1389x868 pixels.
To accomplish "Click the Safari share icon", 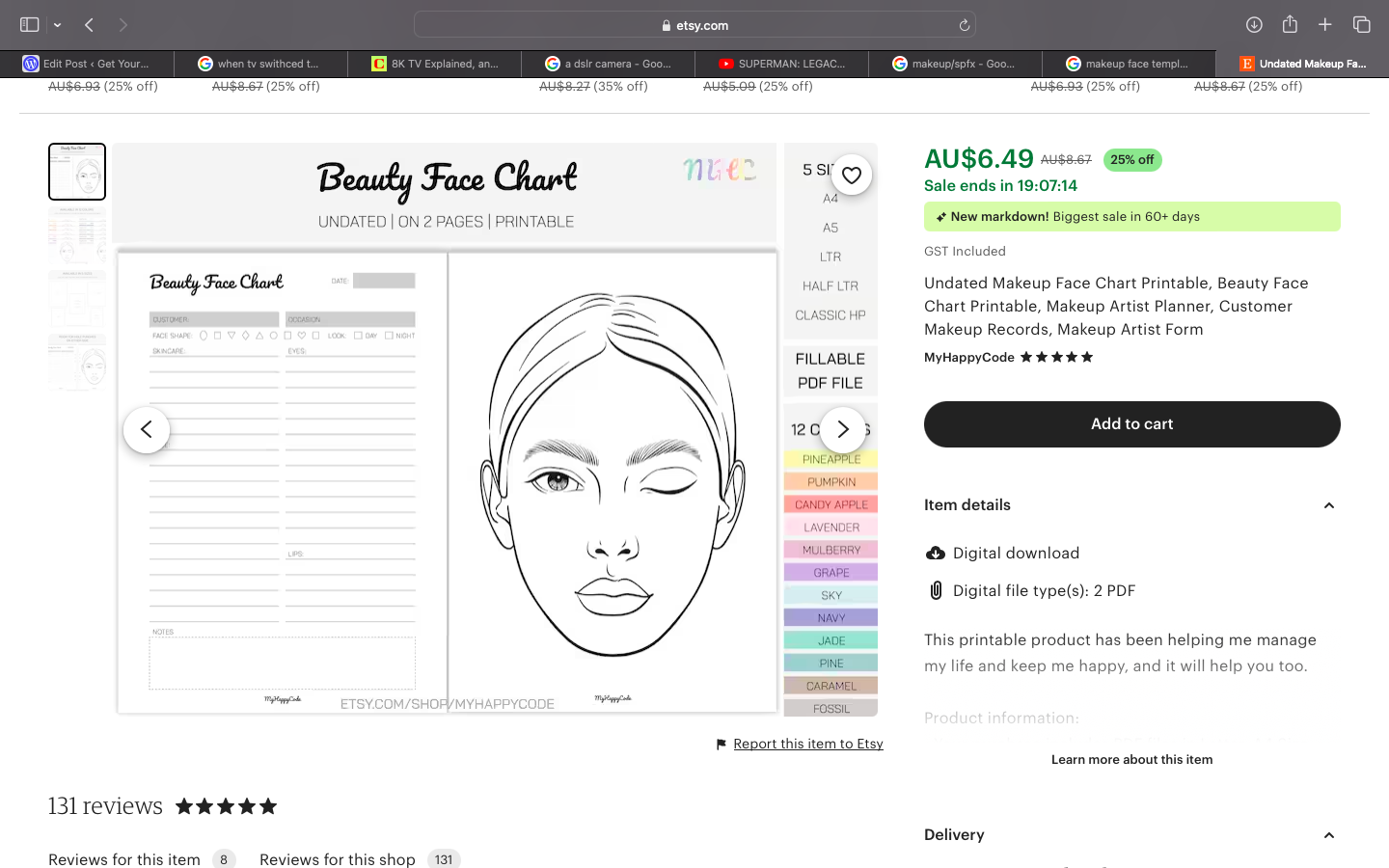I will pos(1290,25).
